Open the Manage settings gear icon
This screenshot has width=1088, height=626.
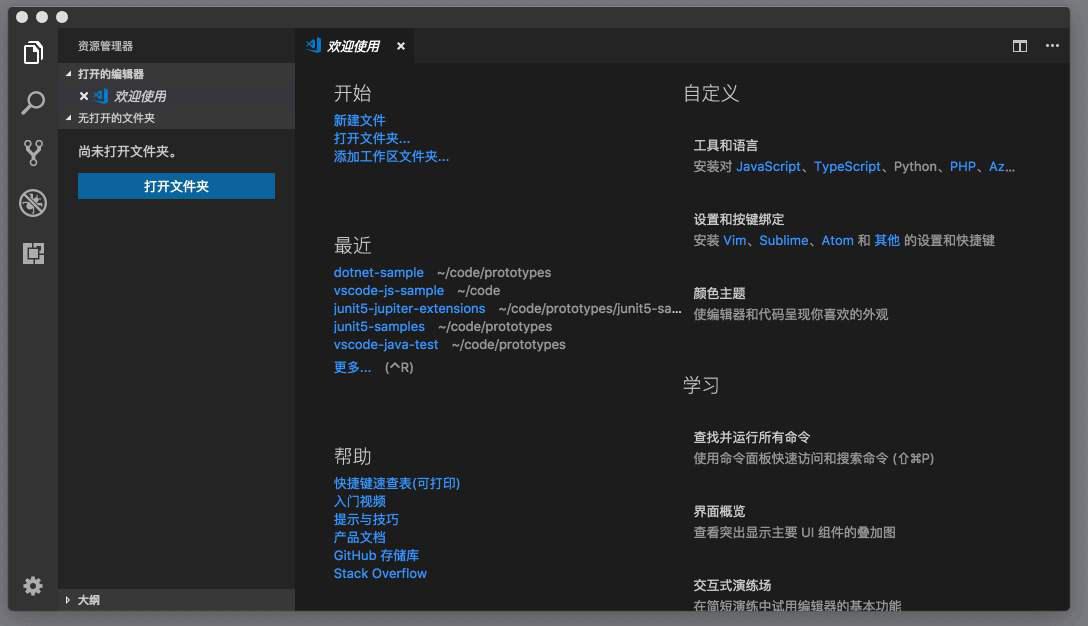(33, 586)
